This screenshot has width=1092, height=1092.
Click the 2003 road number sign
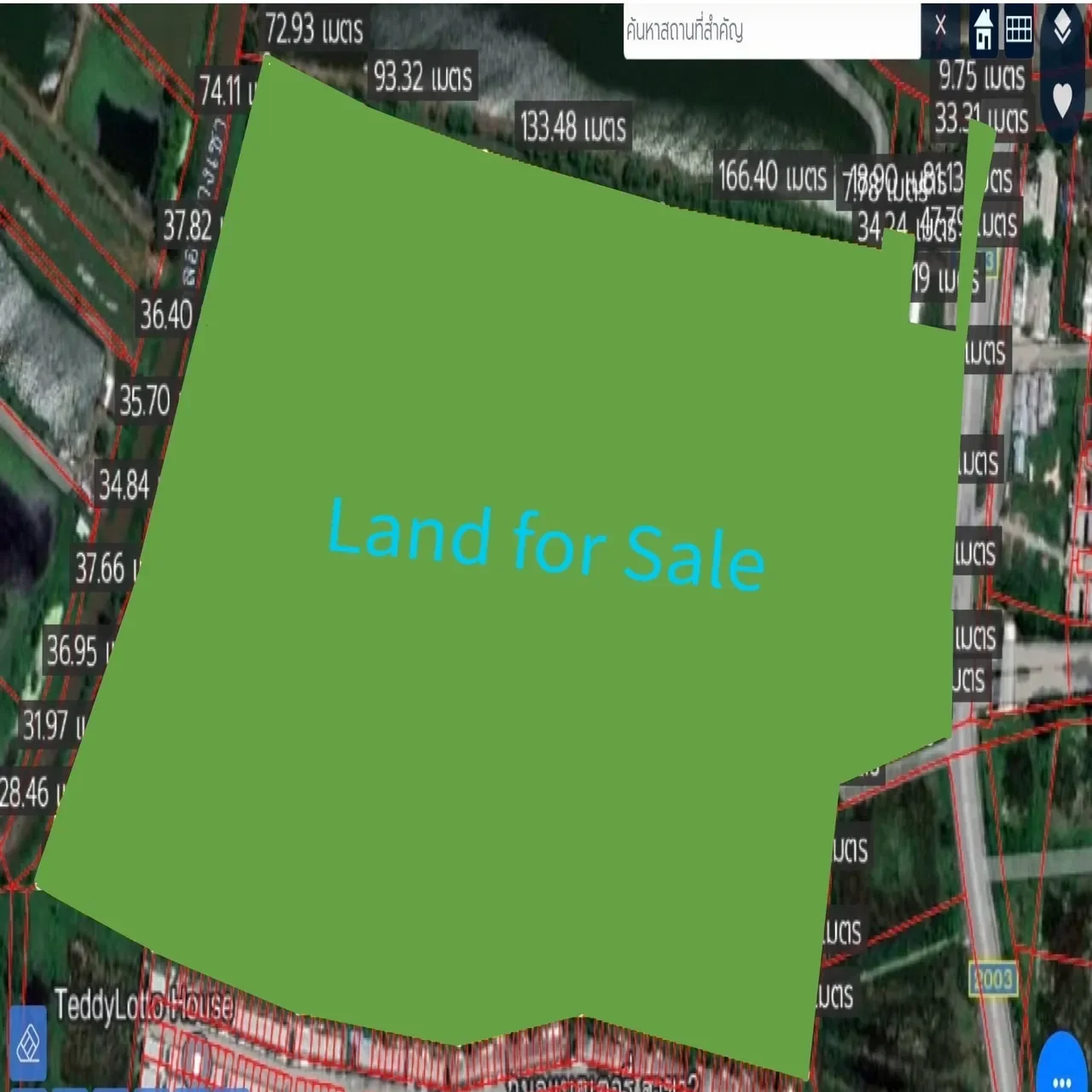[x=993, y=979]
